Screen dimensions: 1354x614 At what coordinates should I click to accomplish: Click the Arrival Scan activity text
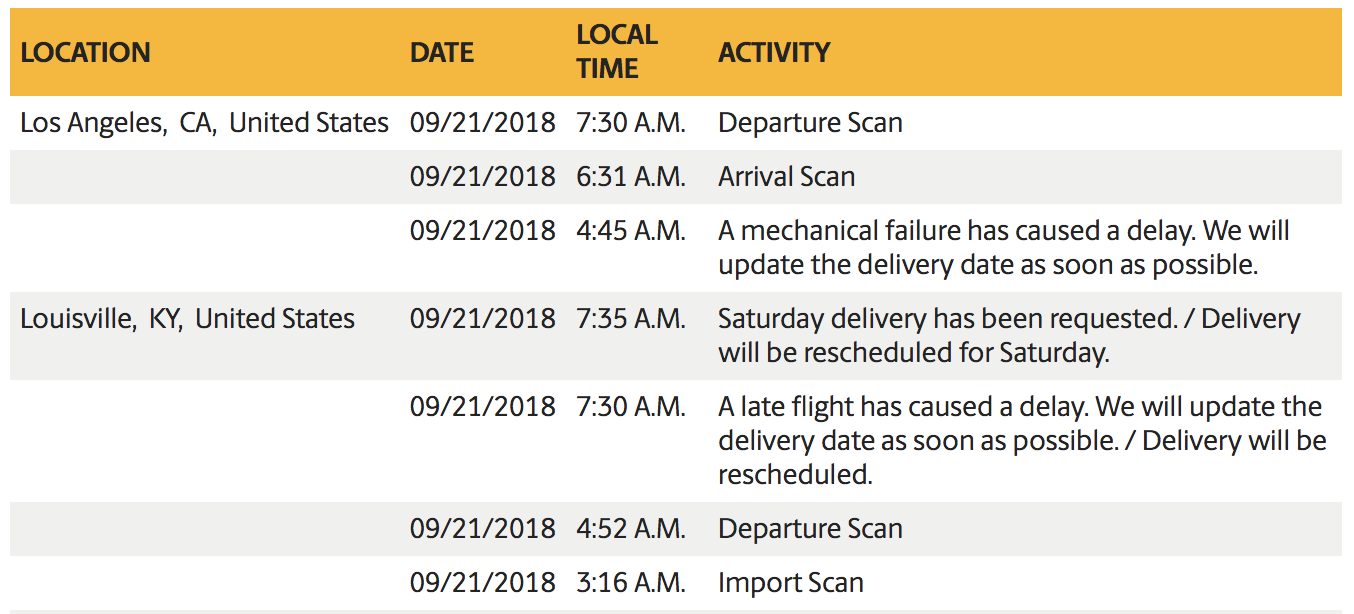(x=786, y=177)
